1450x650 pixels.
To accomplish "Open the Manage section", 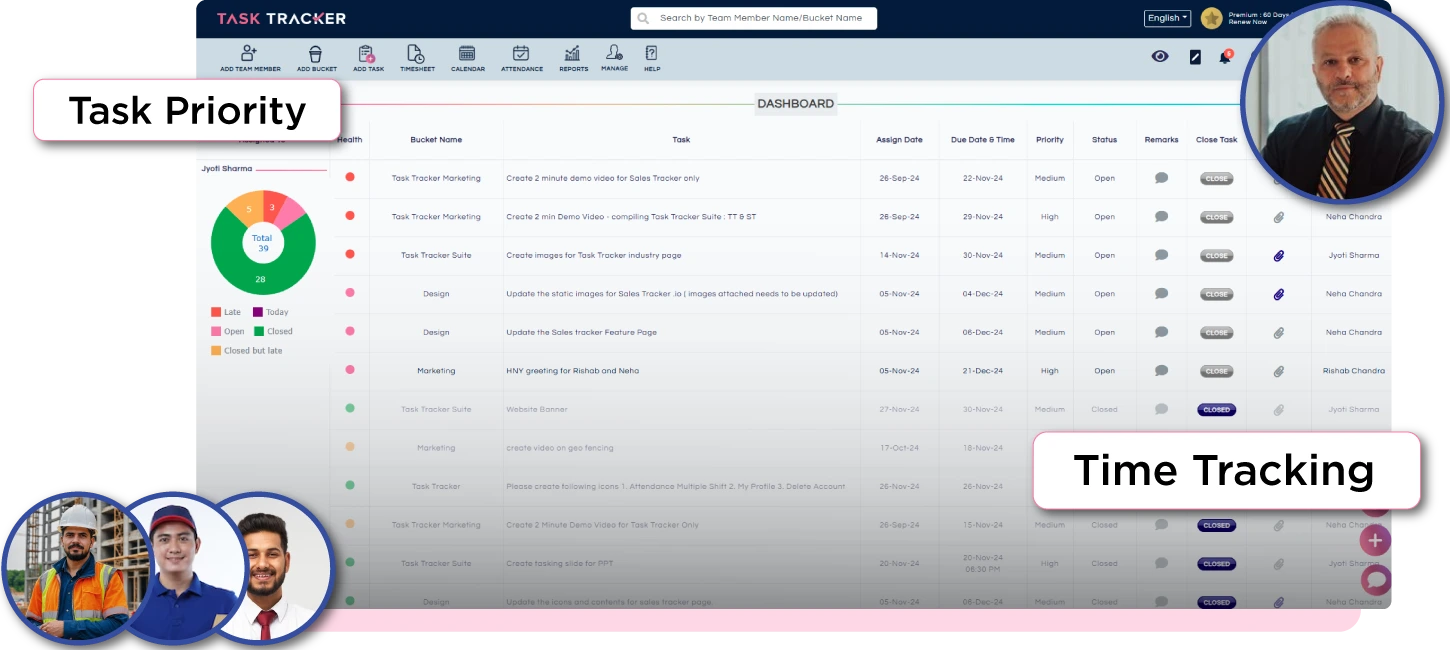I will (x=614, y=58).
